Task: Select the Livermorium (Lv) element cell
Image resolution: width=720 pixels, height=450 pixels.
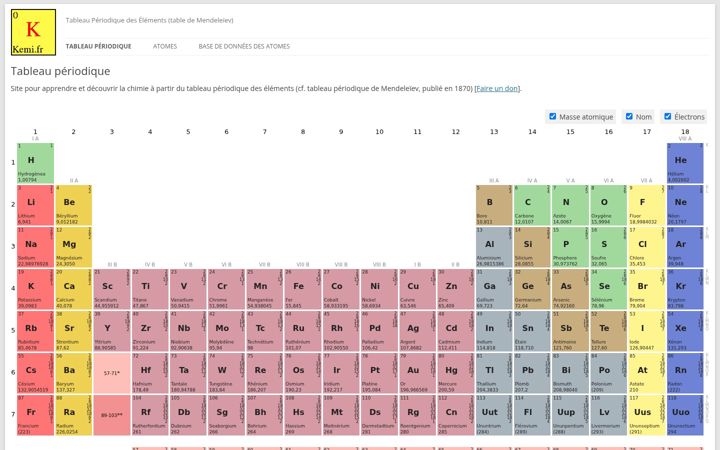Action: tap(608, 415)
